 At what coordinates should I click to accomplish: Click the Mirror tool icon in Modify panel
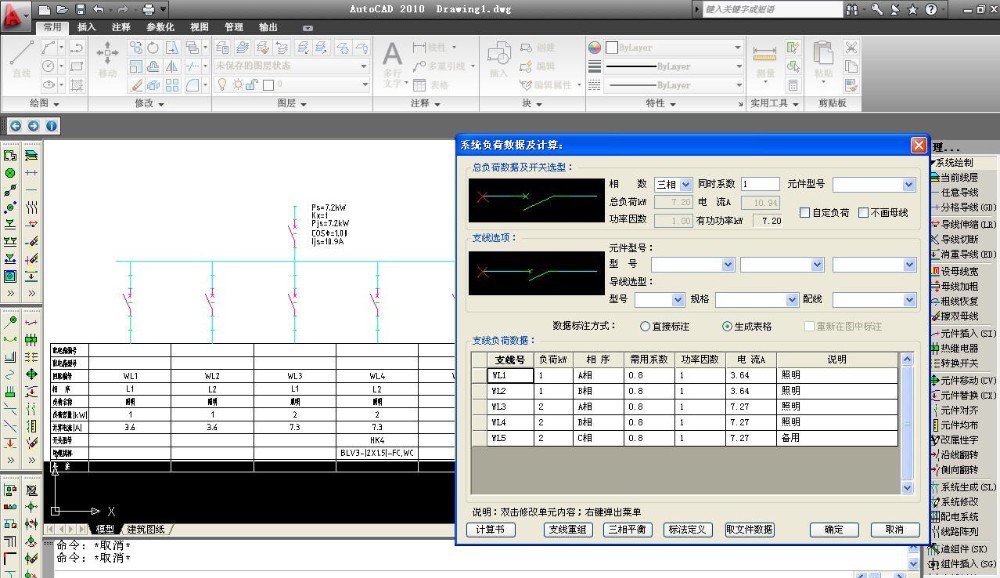pyautogui.click(x=172, y=66)
